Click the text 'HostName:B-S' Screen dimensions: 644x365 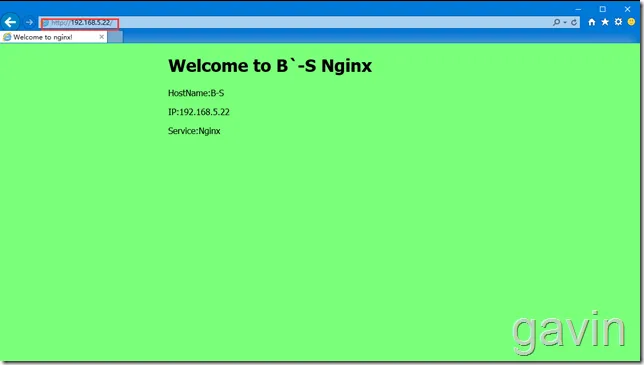click(x=196, y=93)
